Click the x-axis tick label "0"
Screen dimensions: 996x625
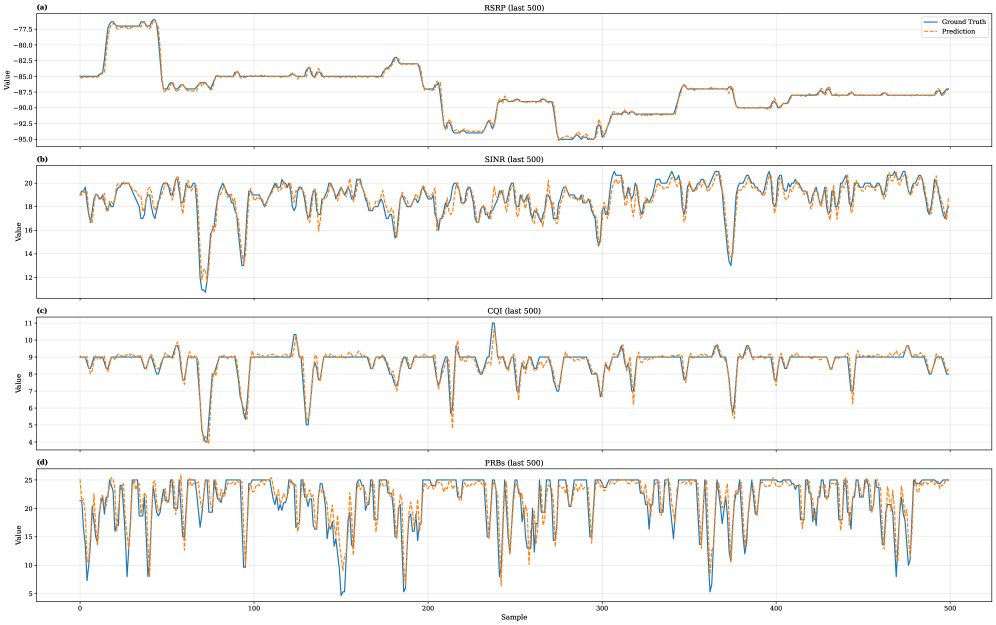click(80, 608)
